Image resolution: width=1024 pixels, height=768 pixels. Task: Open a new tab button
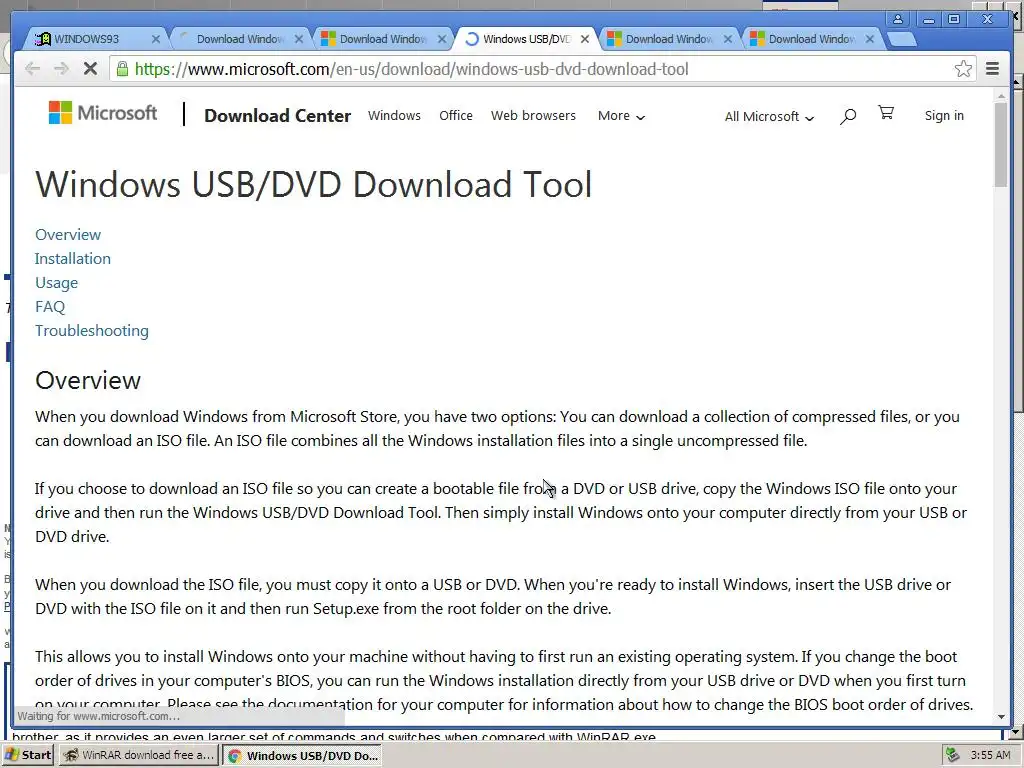902,39
